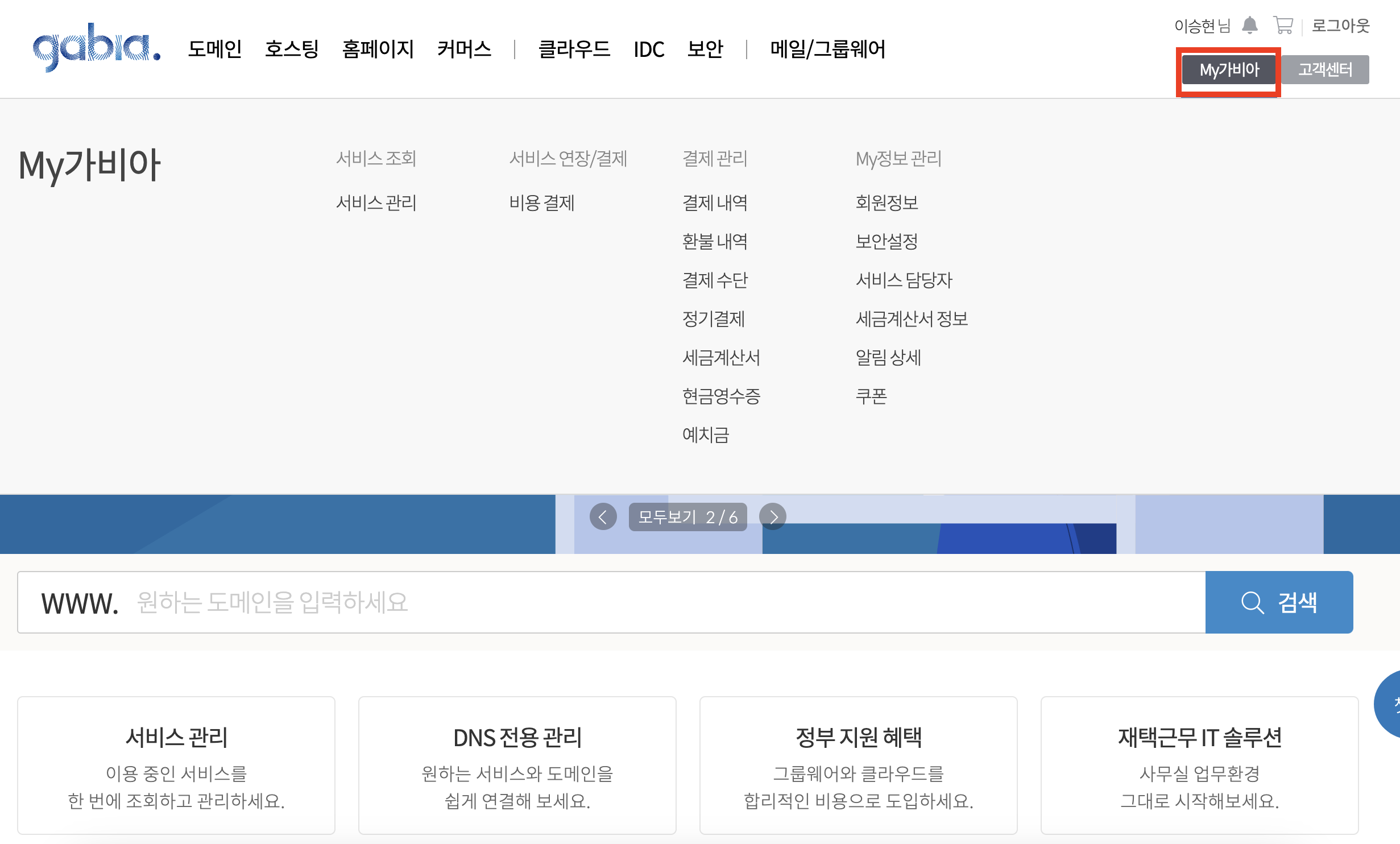Select 클라우드 in top navigation

click(x=574, y=49)
